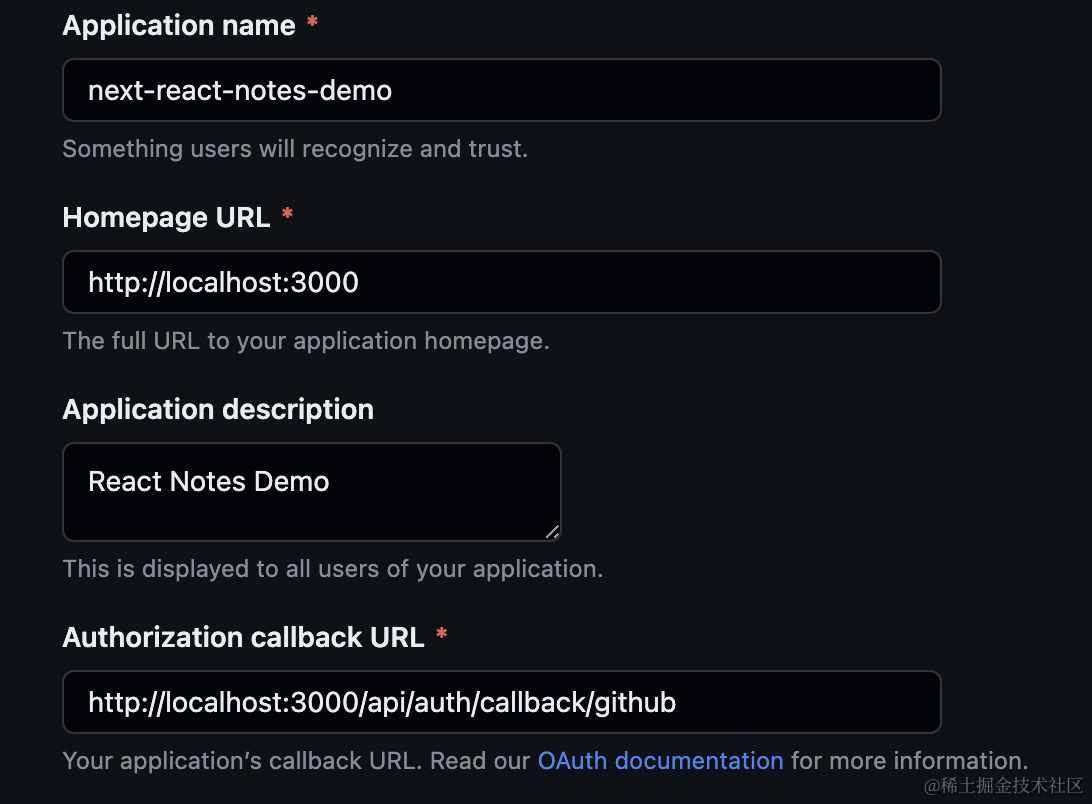Click 'Read our' text before OAuth link

coord(484,760)
